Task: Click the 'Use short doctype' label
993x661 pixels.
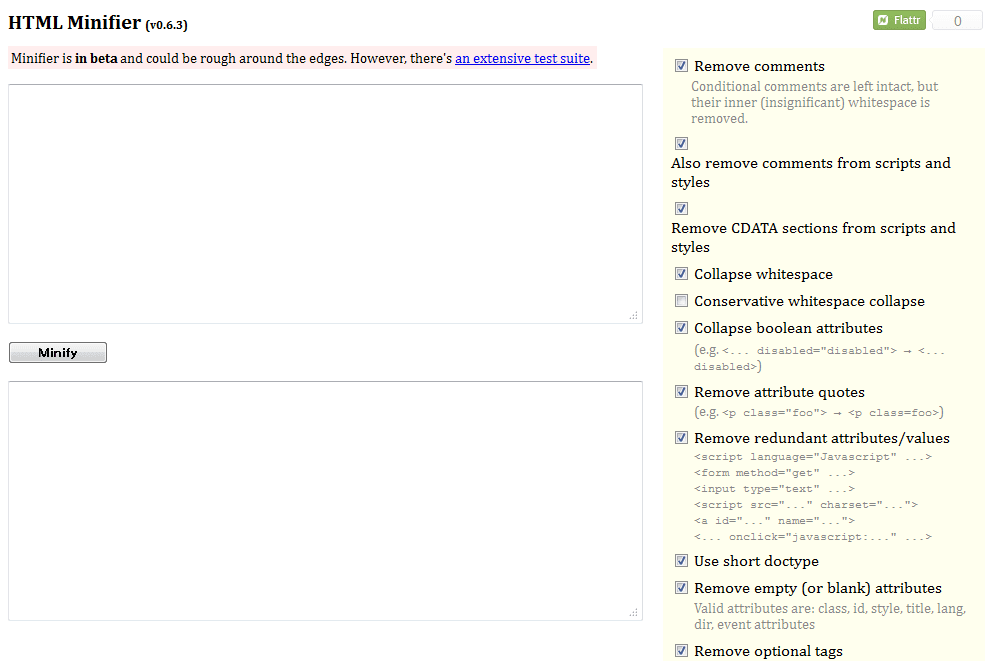Action: [x=756, y=562]
